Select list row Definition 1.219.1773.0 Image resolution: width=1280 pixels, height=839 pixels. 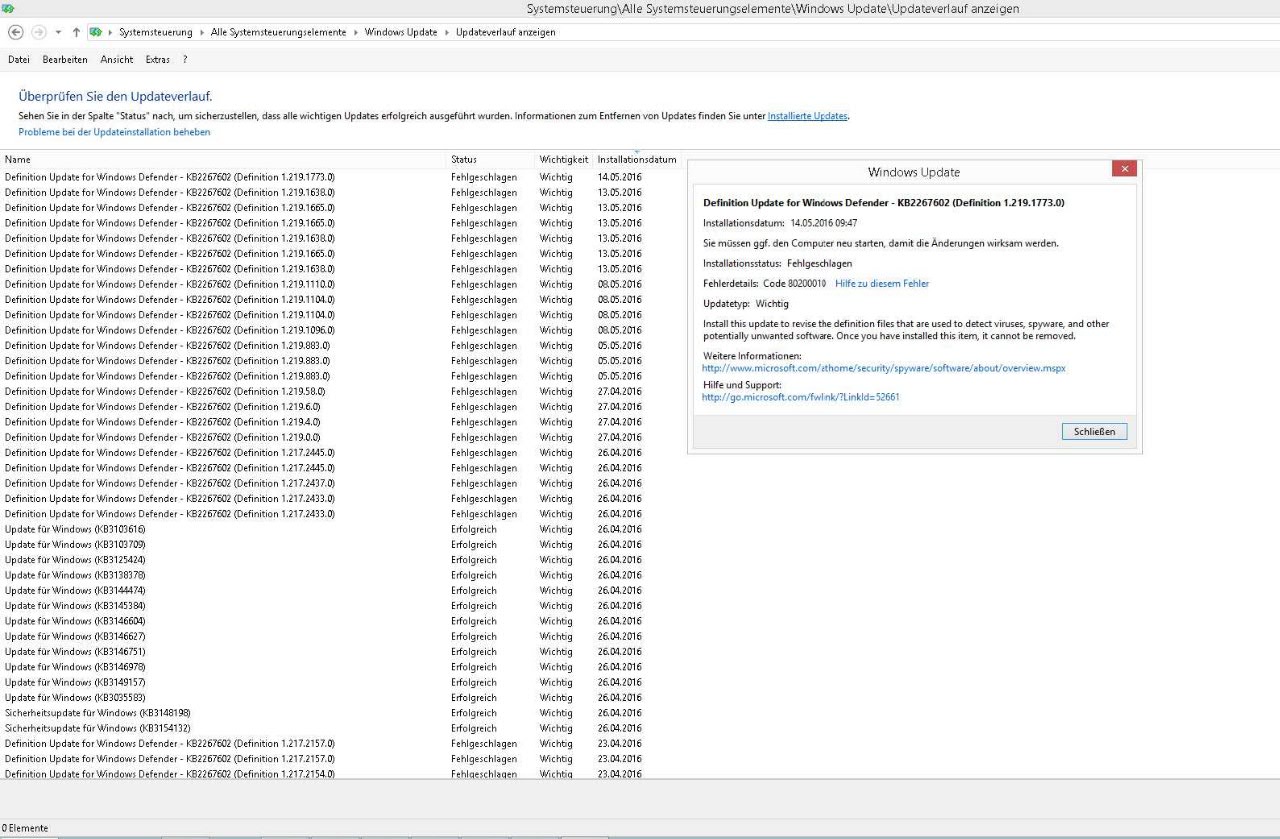(x=323, y=177)
